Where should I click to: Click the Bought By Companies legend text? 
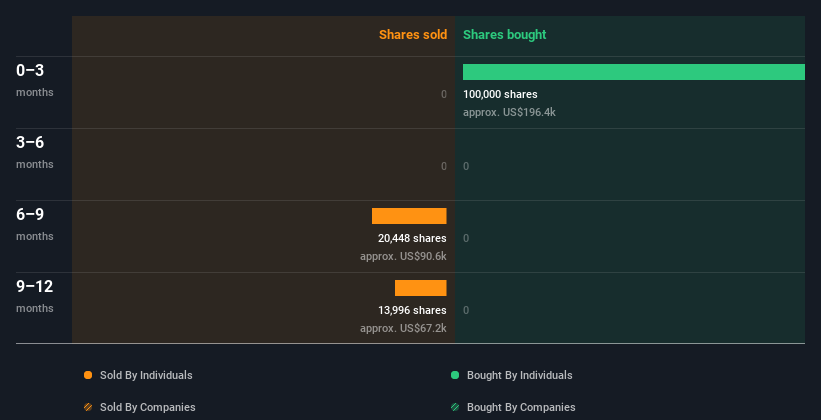point(521,407)
